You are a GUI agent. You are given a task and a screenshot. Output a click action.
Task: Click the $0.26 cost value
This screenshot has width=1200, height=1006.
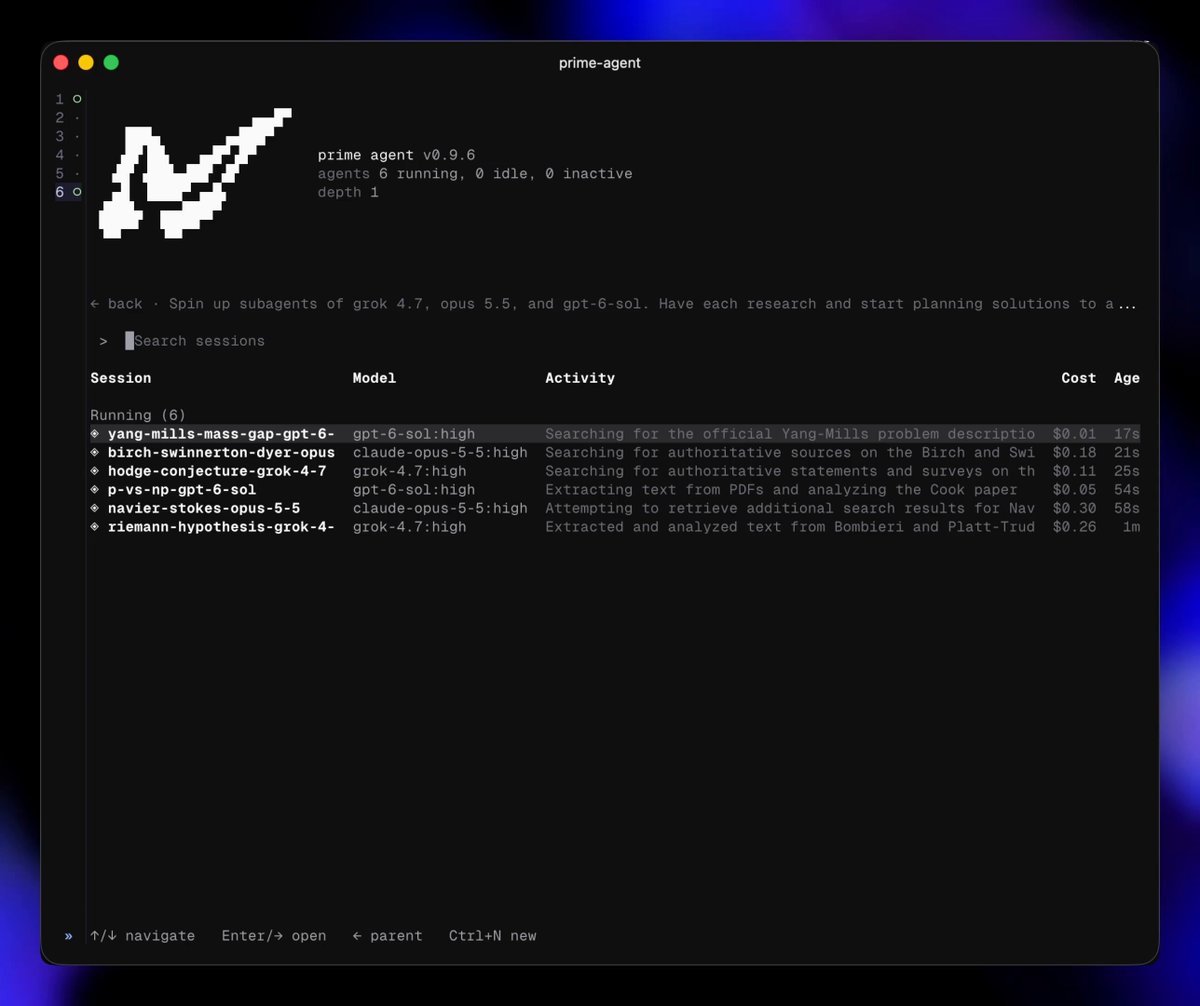coord(1075,527)
